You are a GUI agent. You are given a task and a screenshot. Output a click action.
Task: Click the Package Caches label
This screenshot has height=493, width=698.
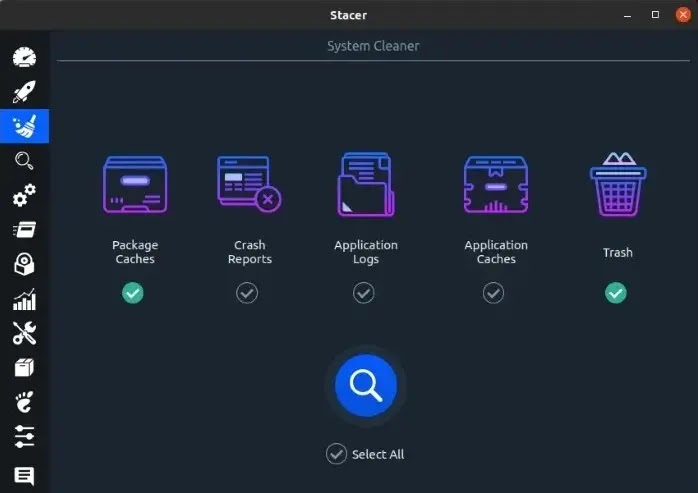(x=135, y=252)
